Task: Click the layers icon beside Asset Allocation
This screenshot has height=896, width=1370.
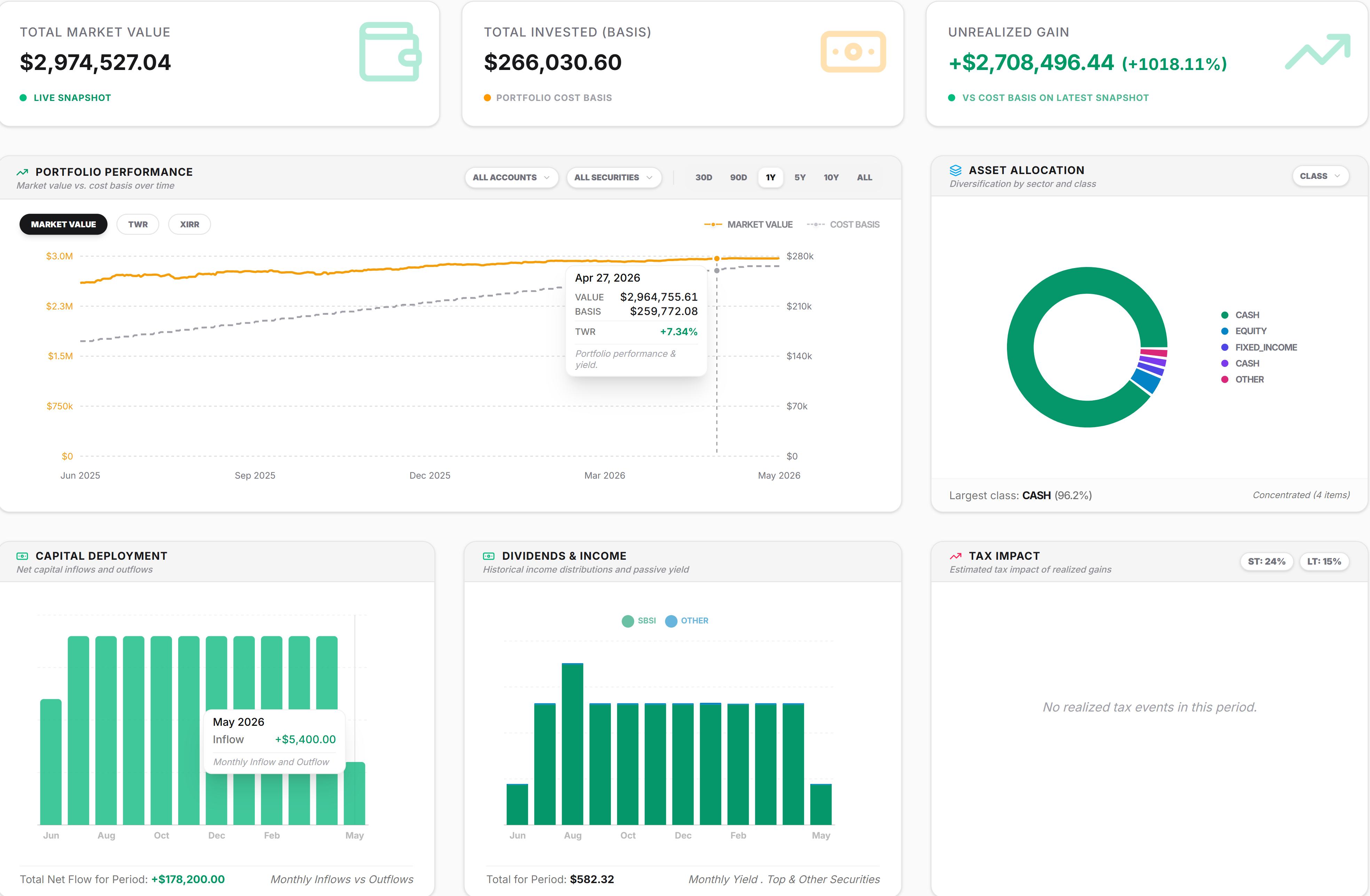Action: click(x=955, y=171)
